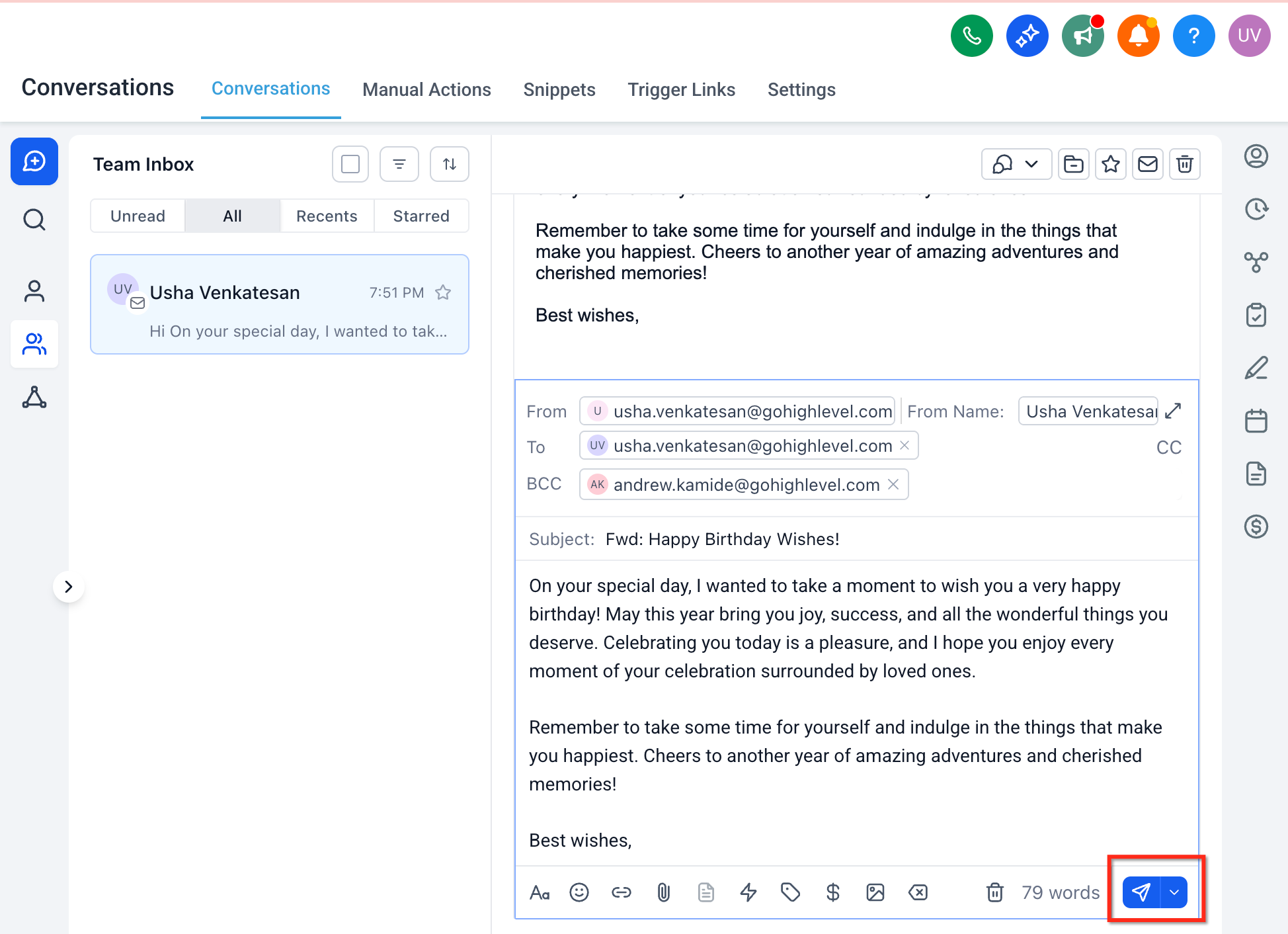The width and height of the screenshot is (1288, 934).
Task: Click the CC link in the recipient row
Action: 1168,447
